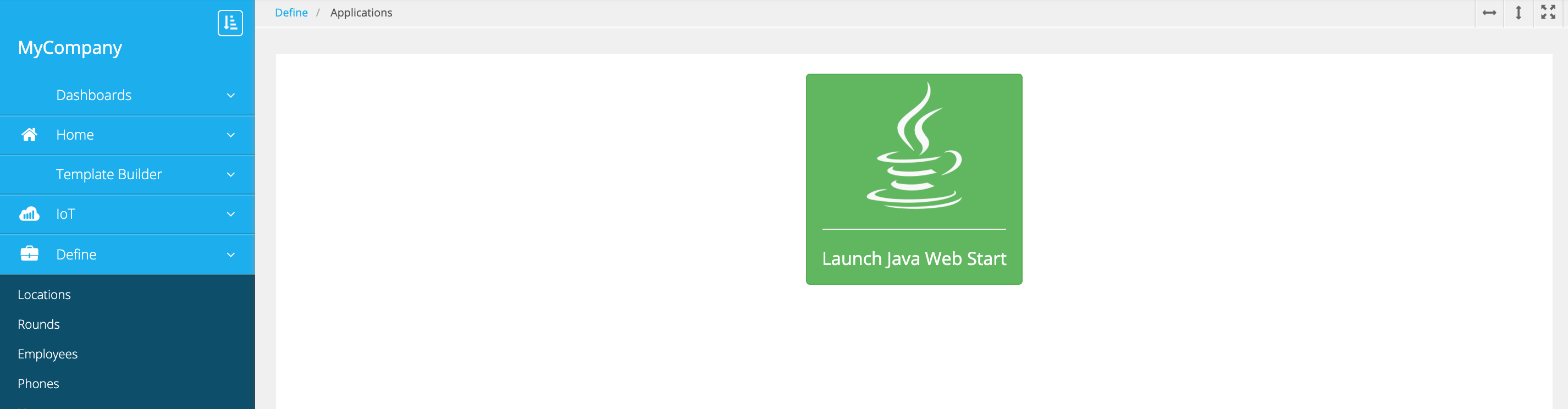Toggle fullscreen with the expand icon
Viewport: 1568px width, 409px height.
click(x=1547, y=13)
